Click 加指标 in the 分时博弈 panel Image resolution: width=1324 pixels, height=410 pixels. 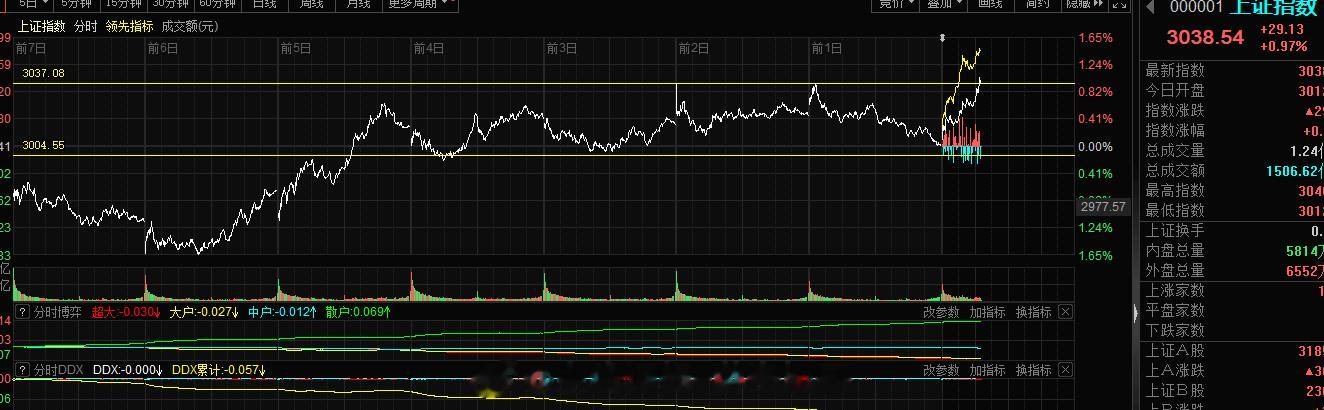point(987,312)
